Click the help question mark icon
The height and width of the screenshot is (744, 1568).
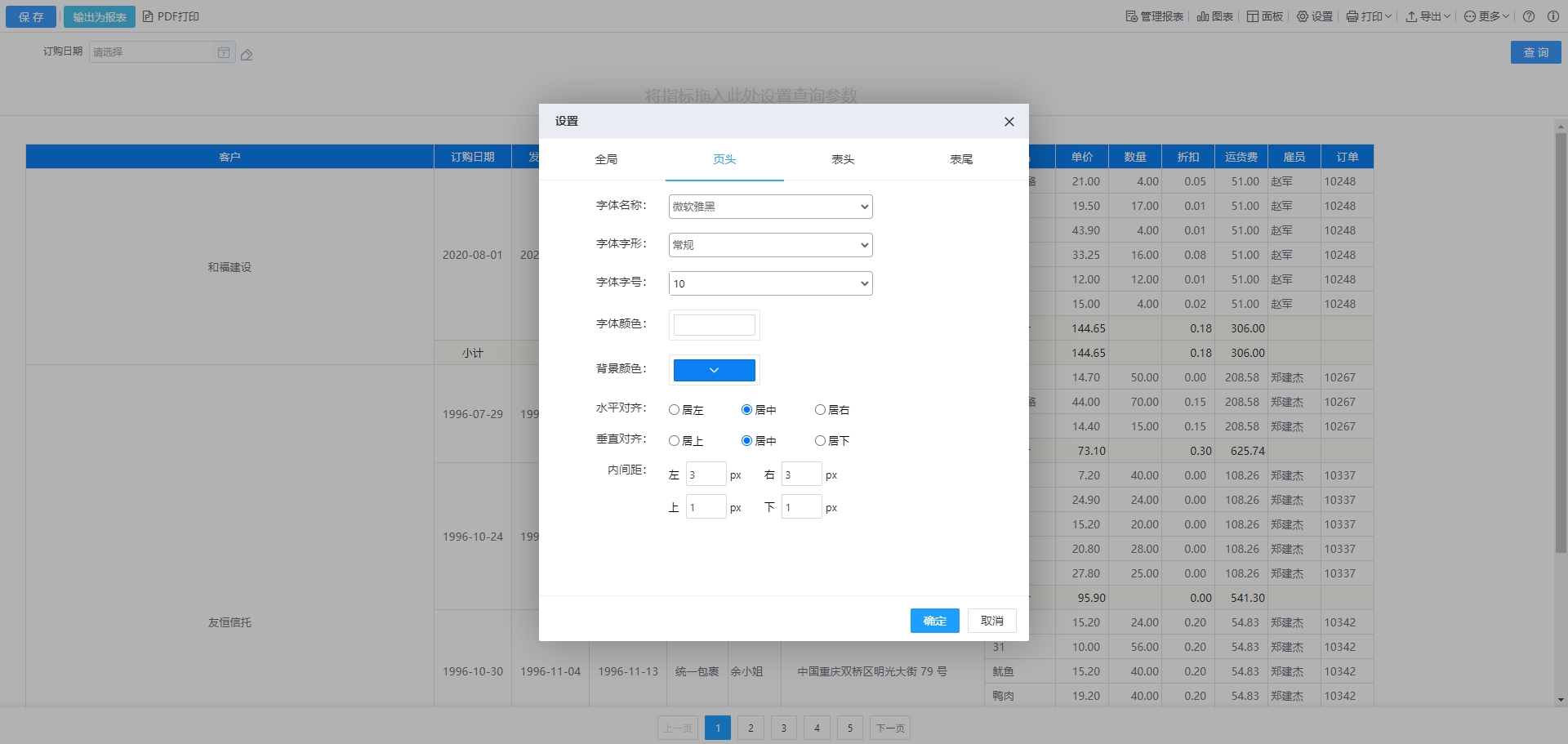pyautogui.click(x=1529, y=16)
